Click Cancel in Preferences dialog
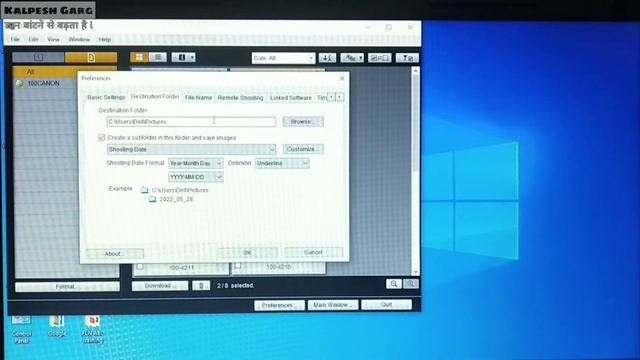 (313, 252)
